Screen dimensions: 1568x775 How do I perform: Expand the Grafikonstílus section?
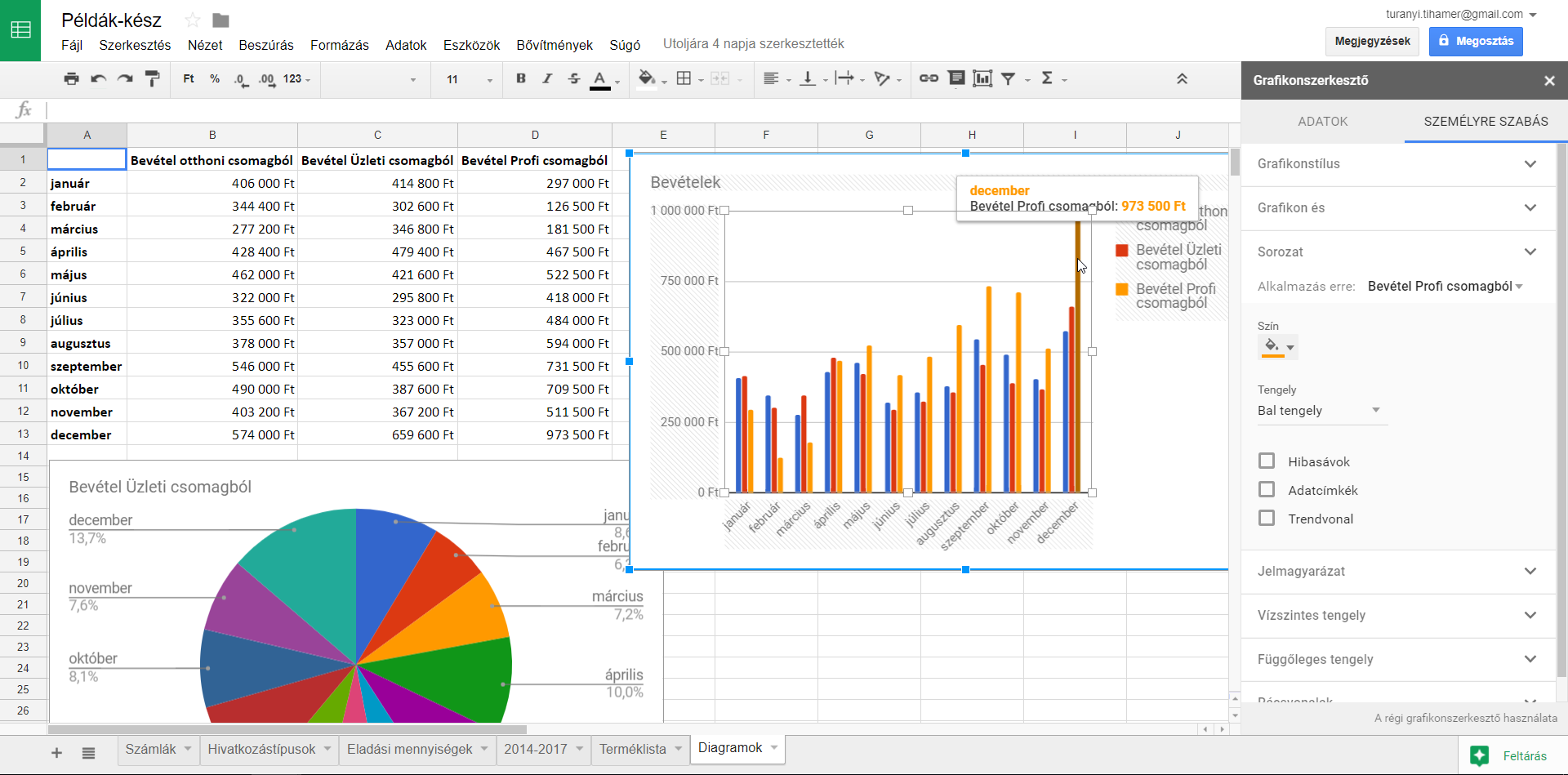[1397, 164]
